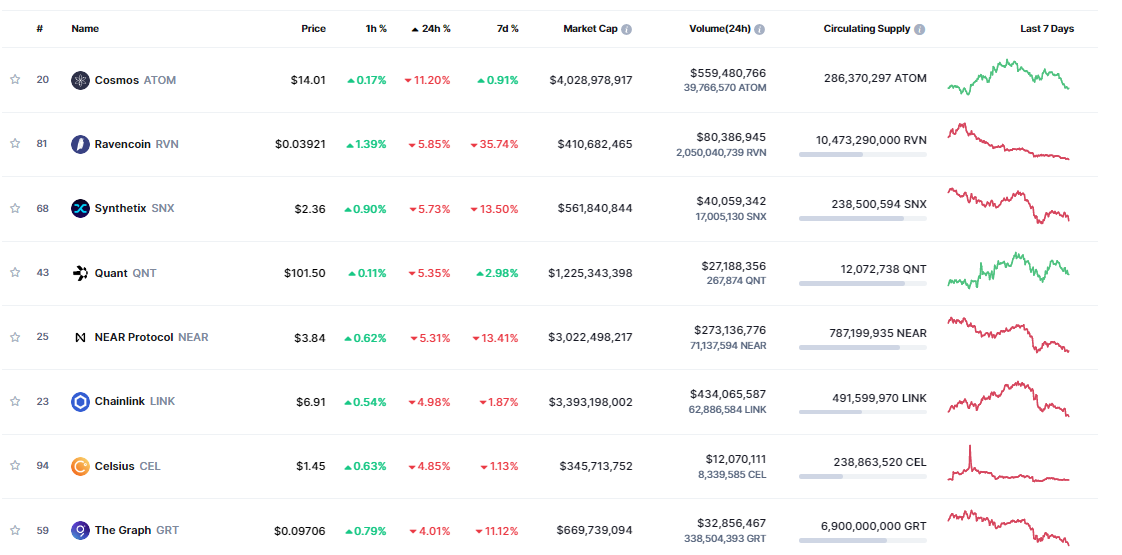This screenshot has width=1122, height=555.
Task: Click the NEAR Protocol logo icon
Action: click(x=80, y=337)
